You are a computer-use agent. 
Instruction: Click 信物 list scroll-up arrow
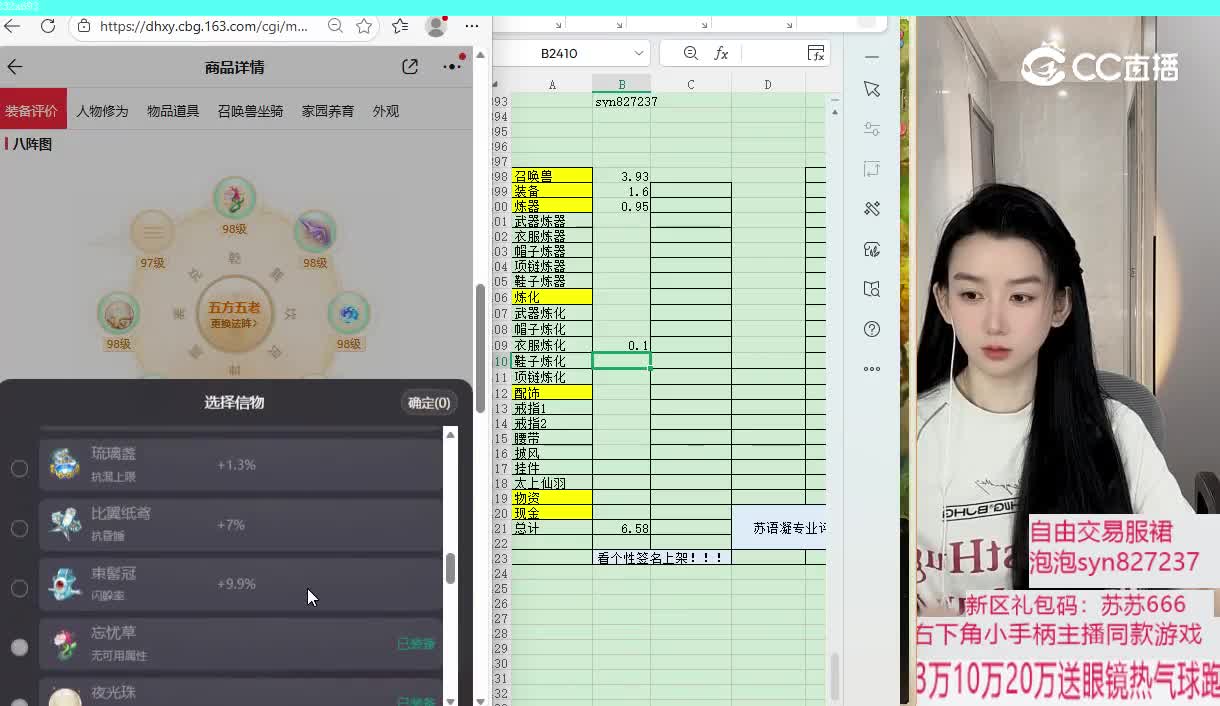450,435
